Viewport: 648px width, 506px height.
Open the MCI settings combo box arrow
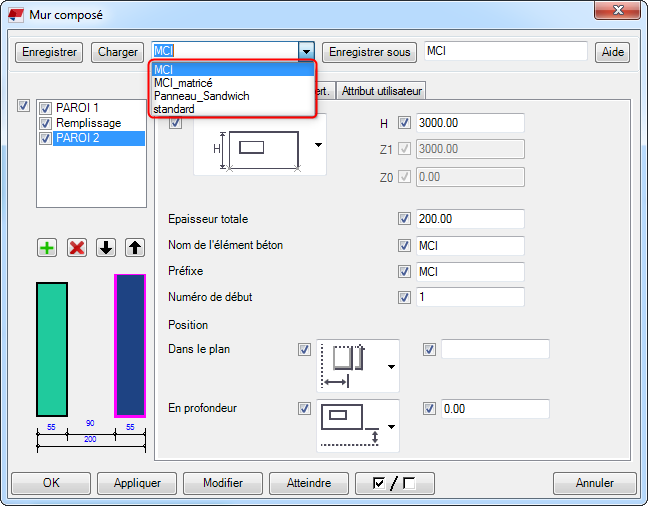click(x=306, y=52)
